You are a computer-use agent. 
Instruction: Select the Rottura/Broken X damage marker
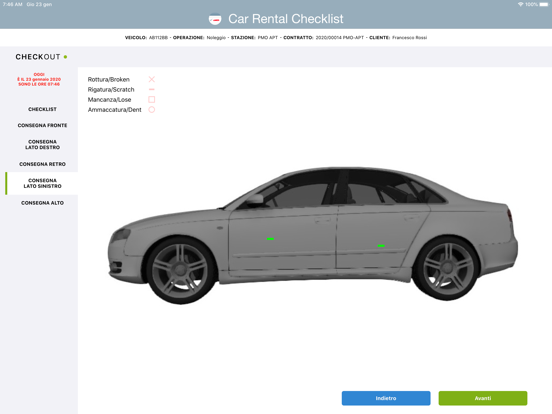(x=151, y=79)
